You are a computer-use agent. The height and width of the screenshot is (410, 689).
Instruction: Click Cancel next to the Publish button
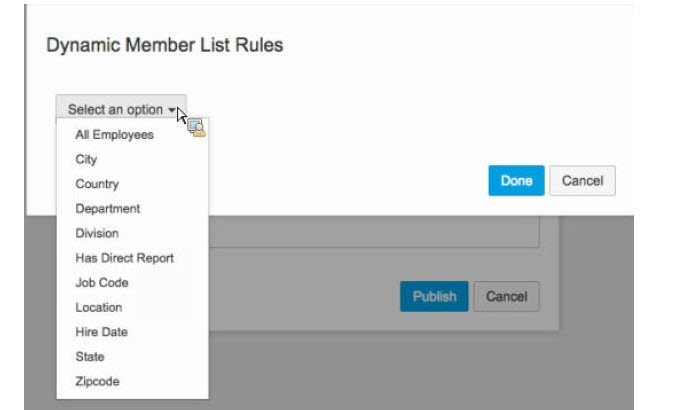[x=507, y=297]
